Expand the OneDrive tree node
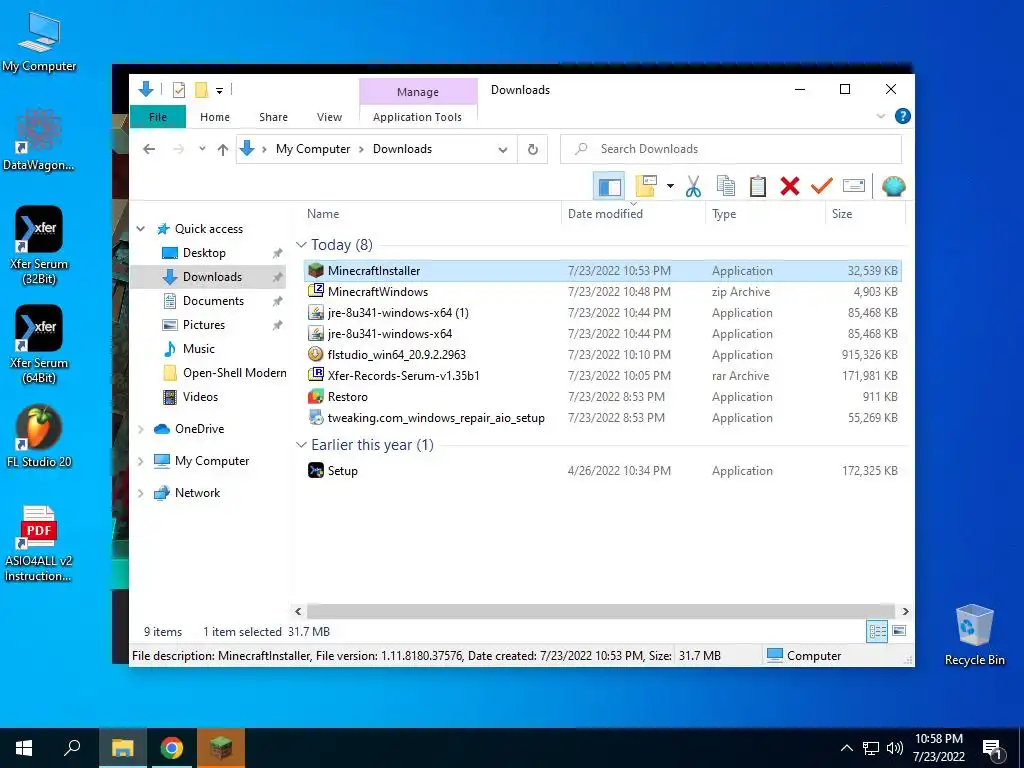Image resolution: width=1024 pixels, height=768 pixels. (140, 429)
